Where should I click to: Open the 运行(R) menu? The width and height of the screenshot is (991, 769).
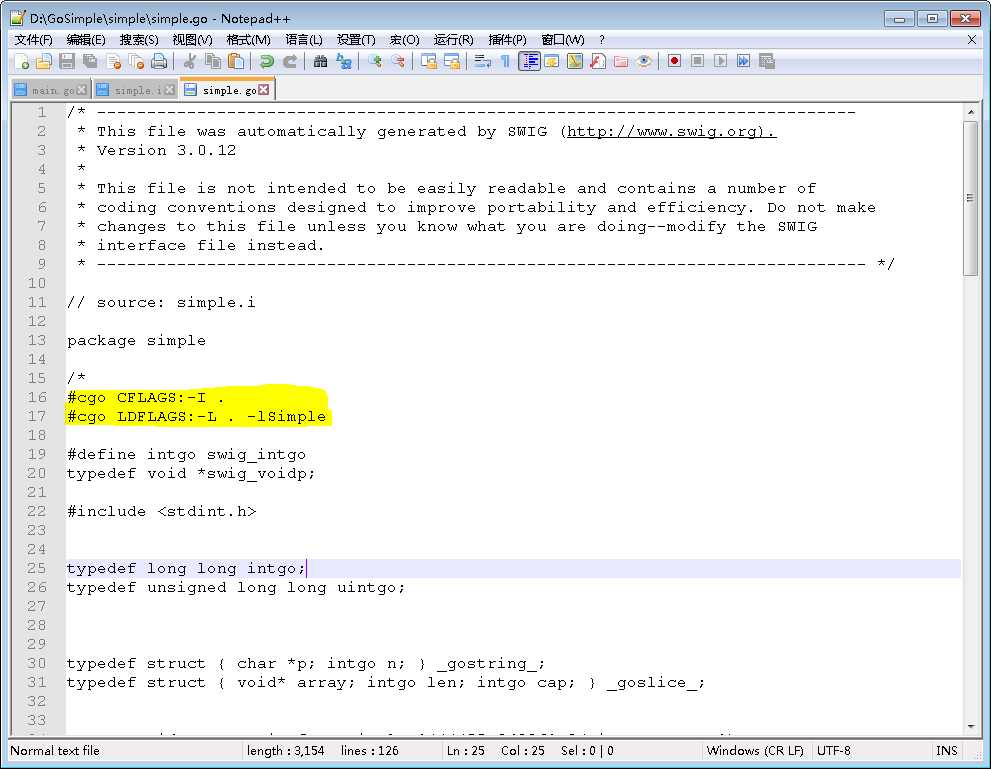pyautogui.click(x=453, y=40)
